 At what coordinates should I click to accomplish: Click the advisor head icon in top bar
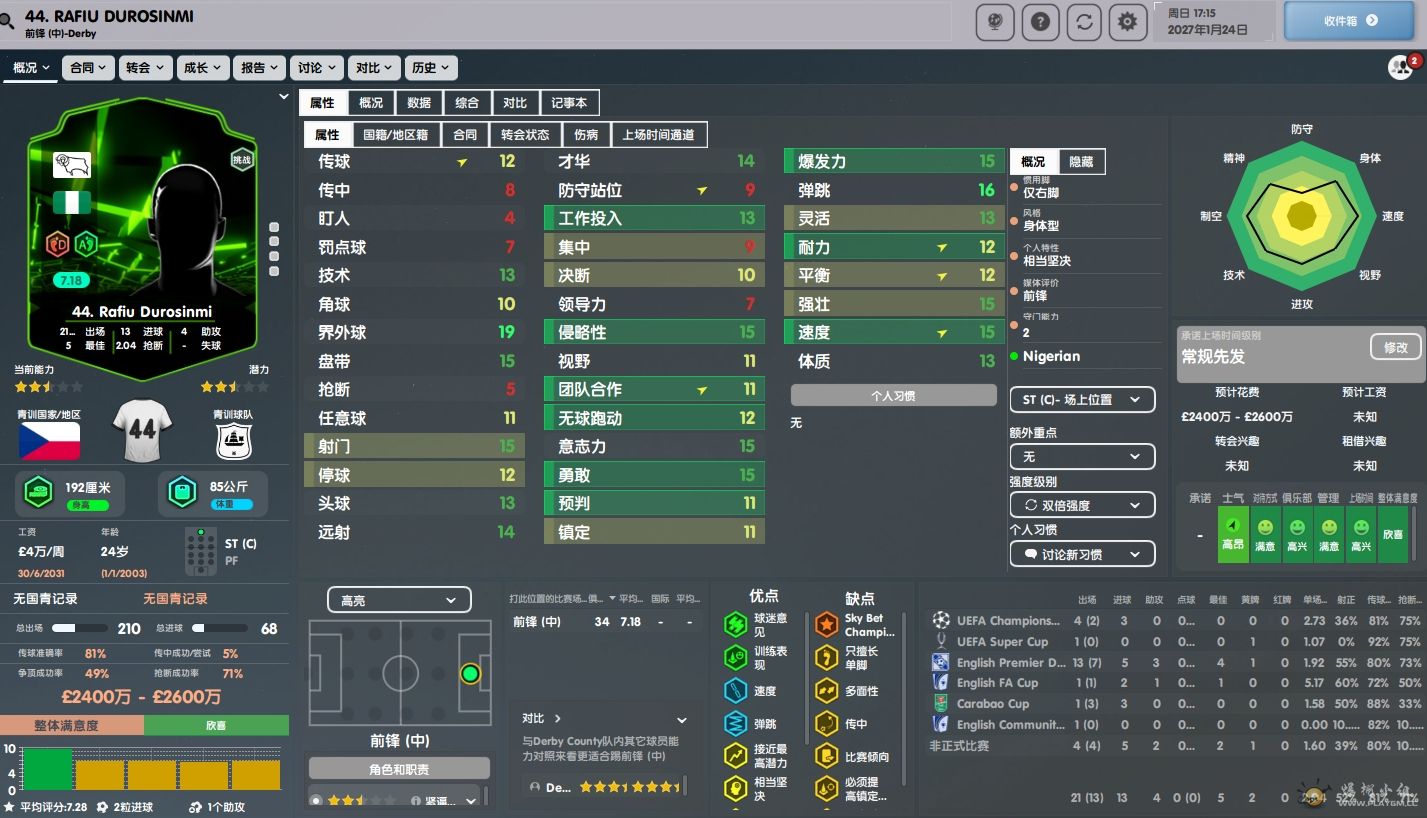point(995,21)
